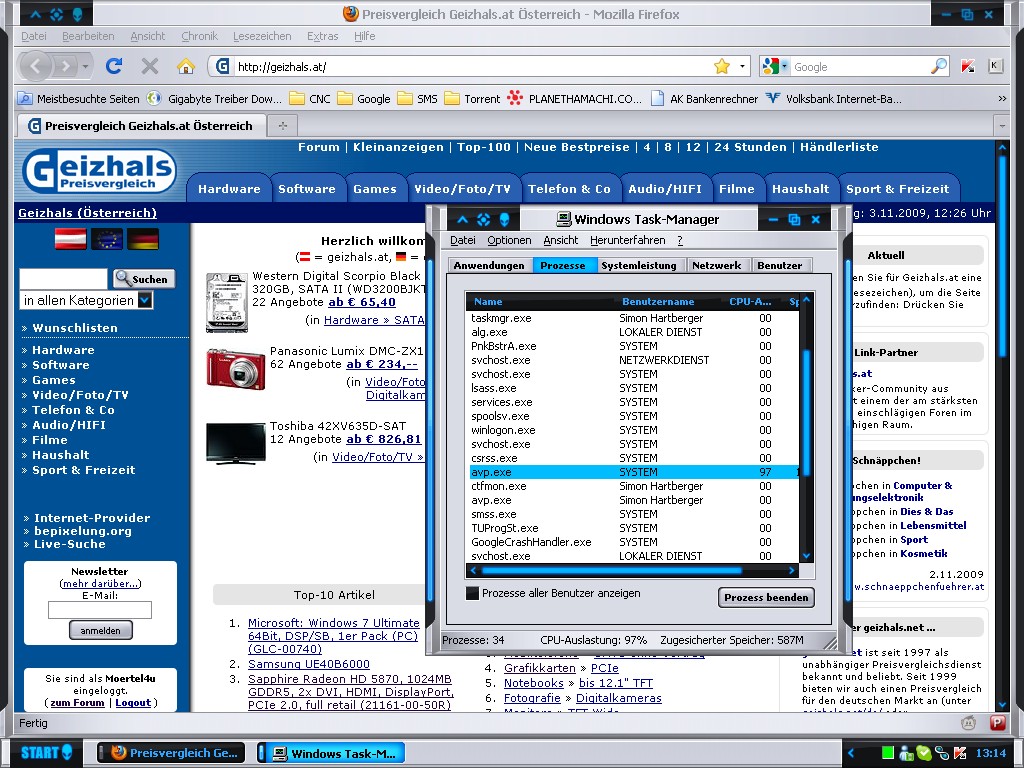Switch to the Netzwerk tab
The width and height of the screenshot is (1024, 768).
716,265
